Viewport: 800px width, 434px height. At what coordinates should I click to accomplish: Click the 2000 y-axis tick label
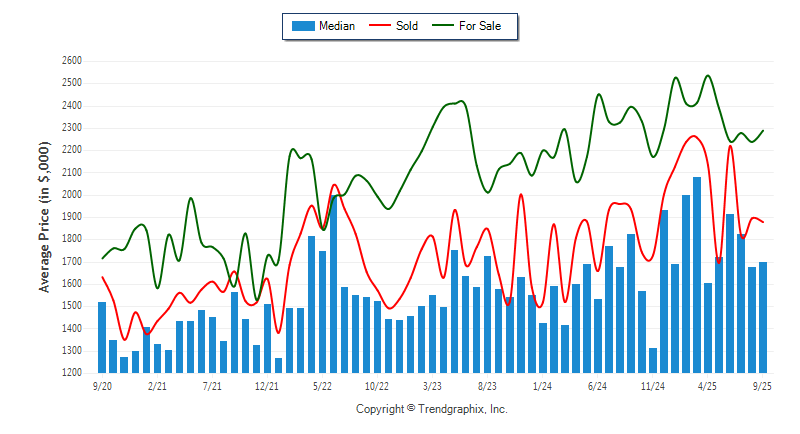[70, 195]
